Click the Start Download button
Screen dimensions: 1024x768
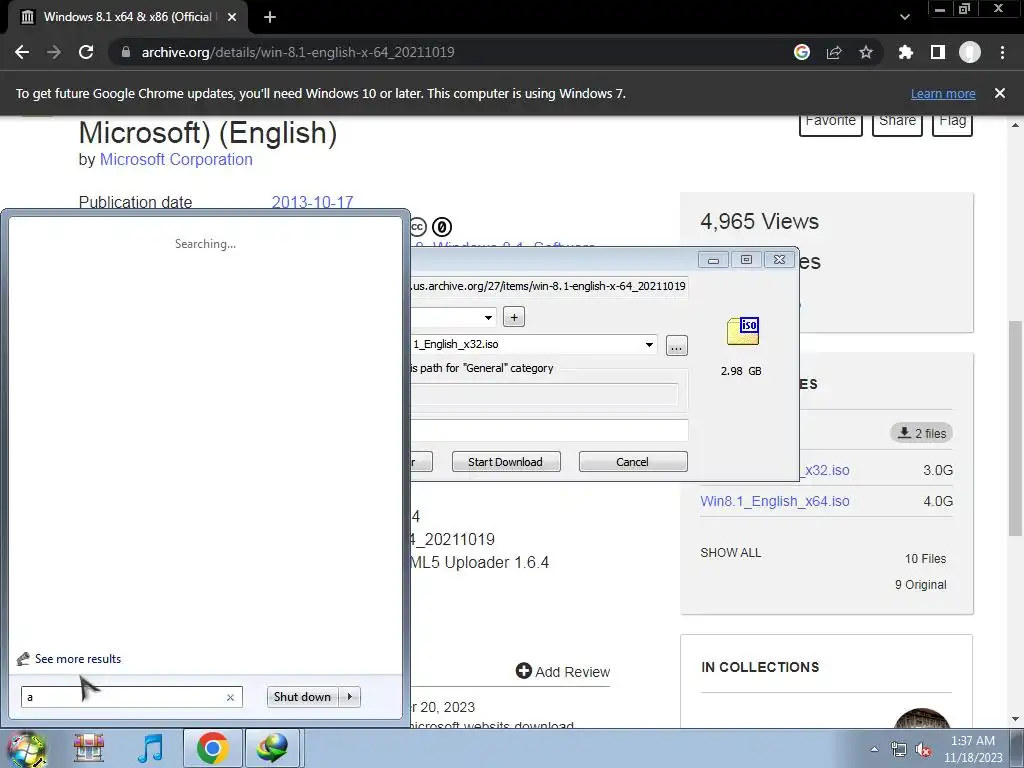pos(505,462)
